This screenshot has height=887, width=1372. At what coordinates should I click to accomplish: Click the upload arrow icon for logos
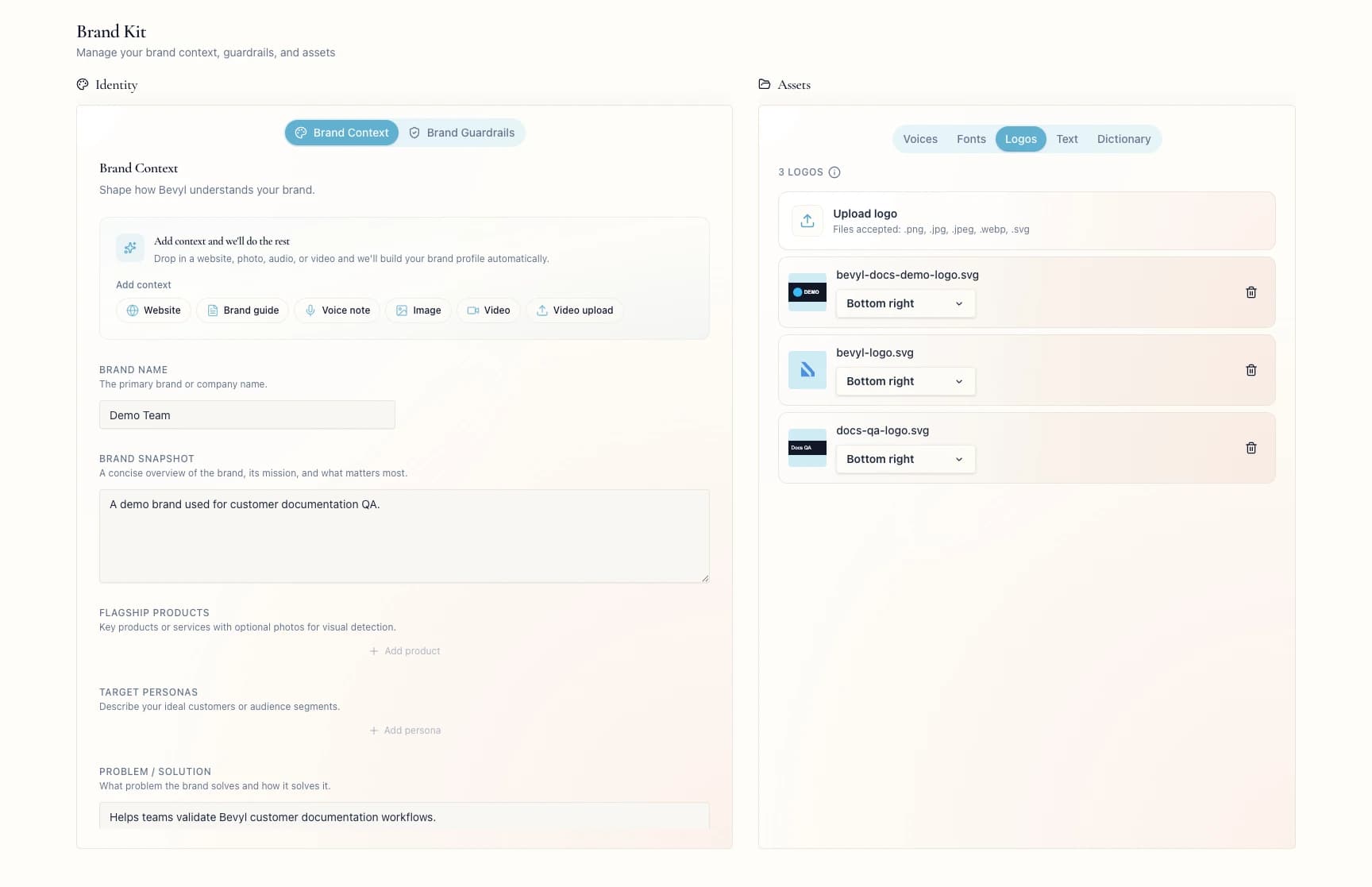point(807,221)
